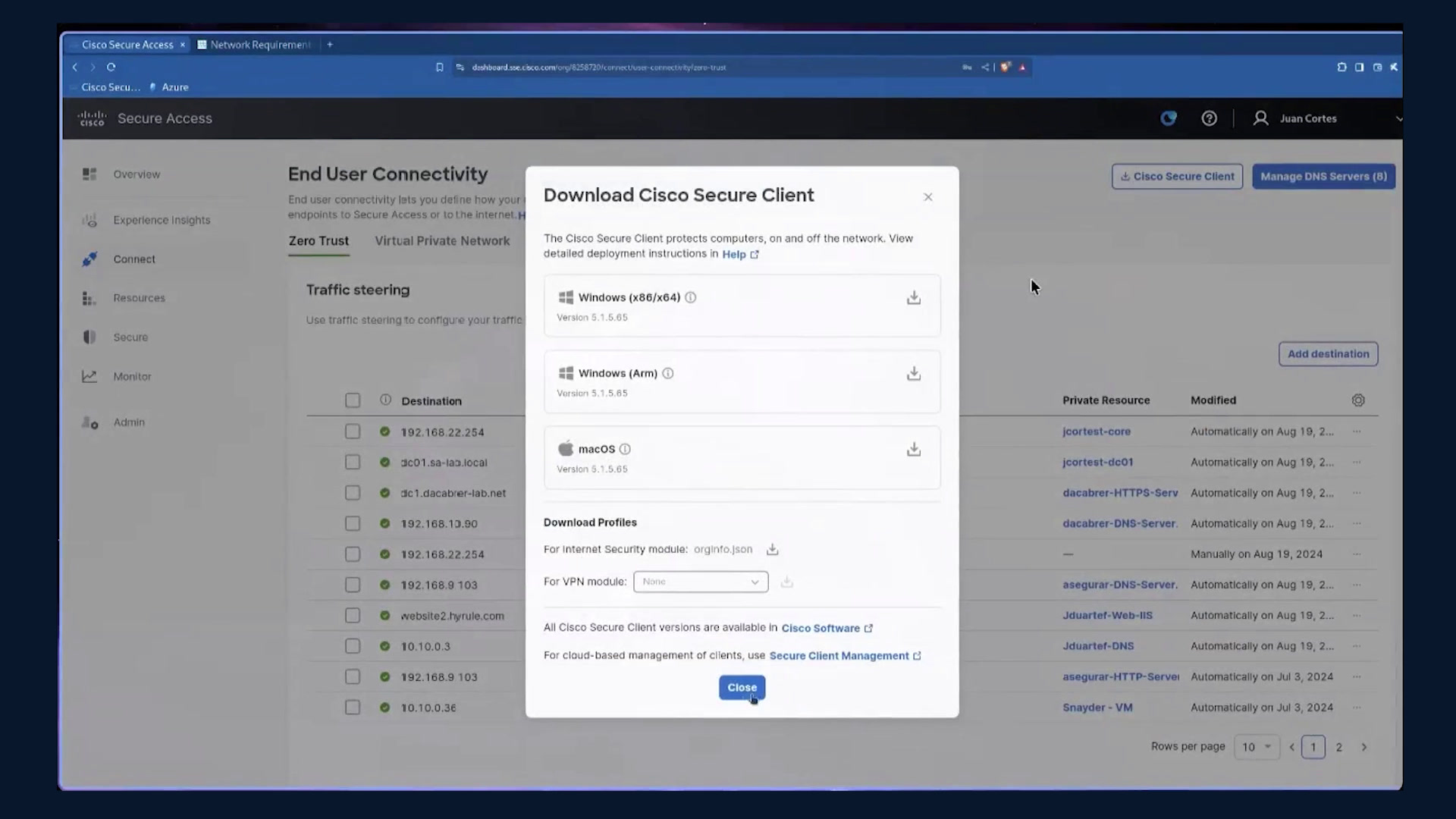This screenshot has height=819, width=1456.
Task: Open the help question mark icon
Action: 1210,118
